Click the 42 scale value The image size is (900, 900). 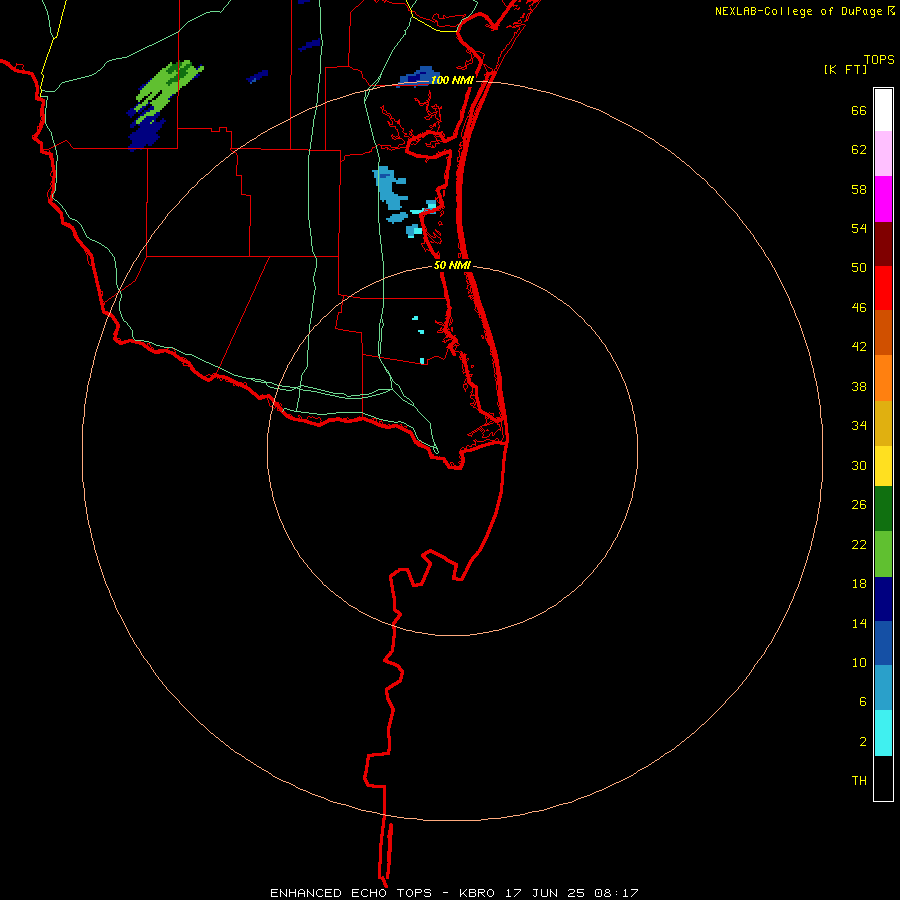click(x=859, y=346)
